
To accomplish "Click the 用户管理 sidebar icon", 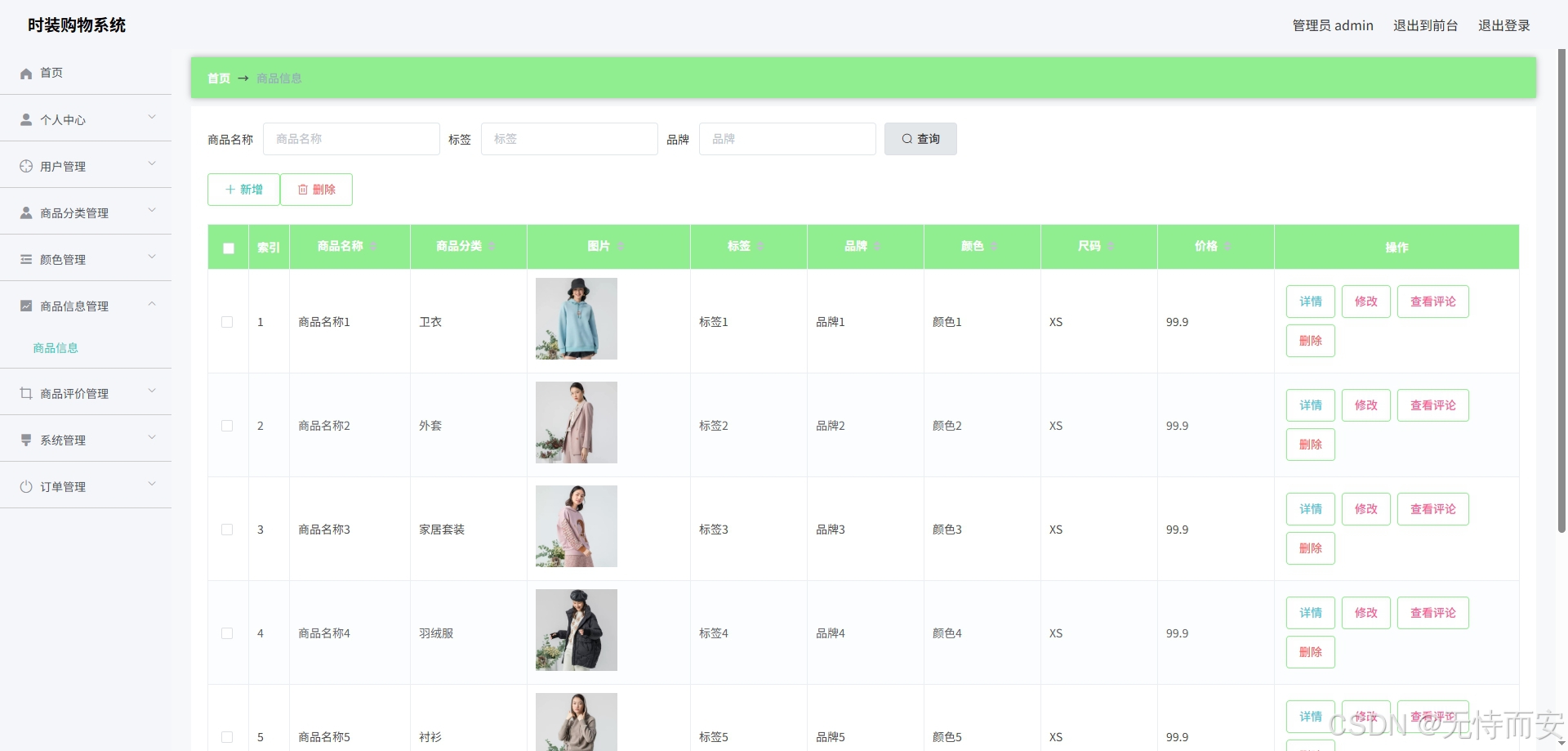I will (x=26, y=166).
